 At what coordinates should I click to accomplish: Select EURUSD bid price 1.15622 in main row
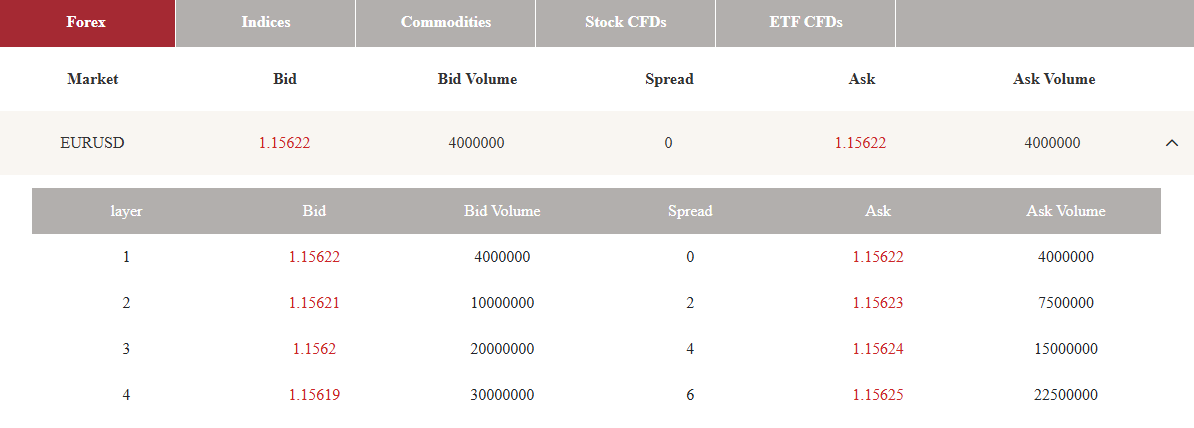(x=285, y=142)
